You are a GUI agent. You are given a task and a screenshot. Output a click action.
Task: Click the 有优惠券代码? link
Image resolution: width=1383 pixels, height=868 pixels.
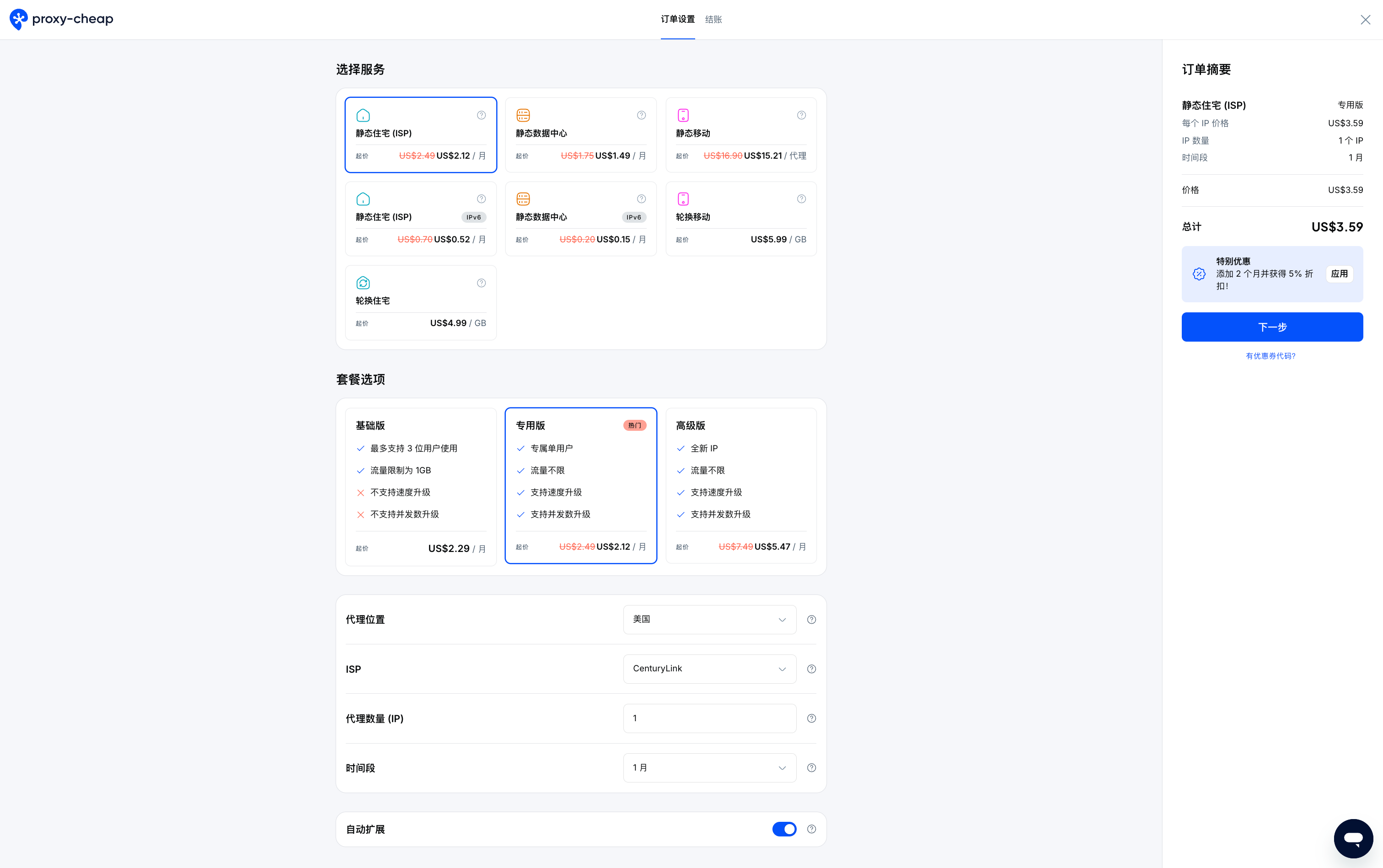pos(1270,356)
